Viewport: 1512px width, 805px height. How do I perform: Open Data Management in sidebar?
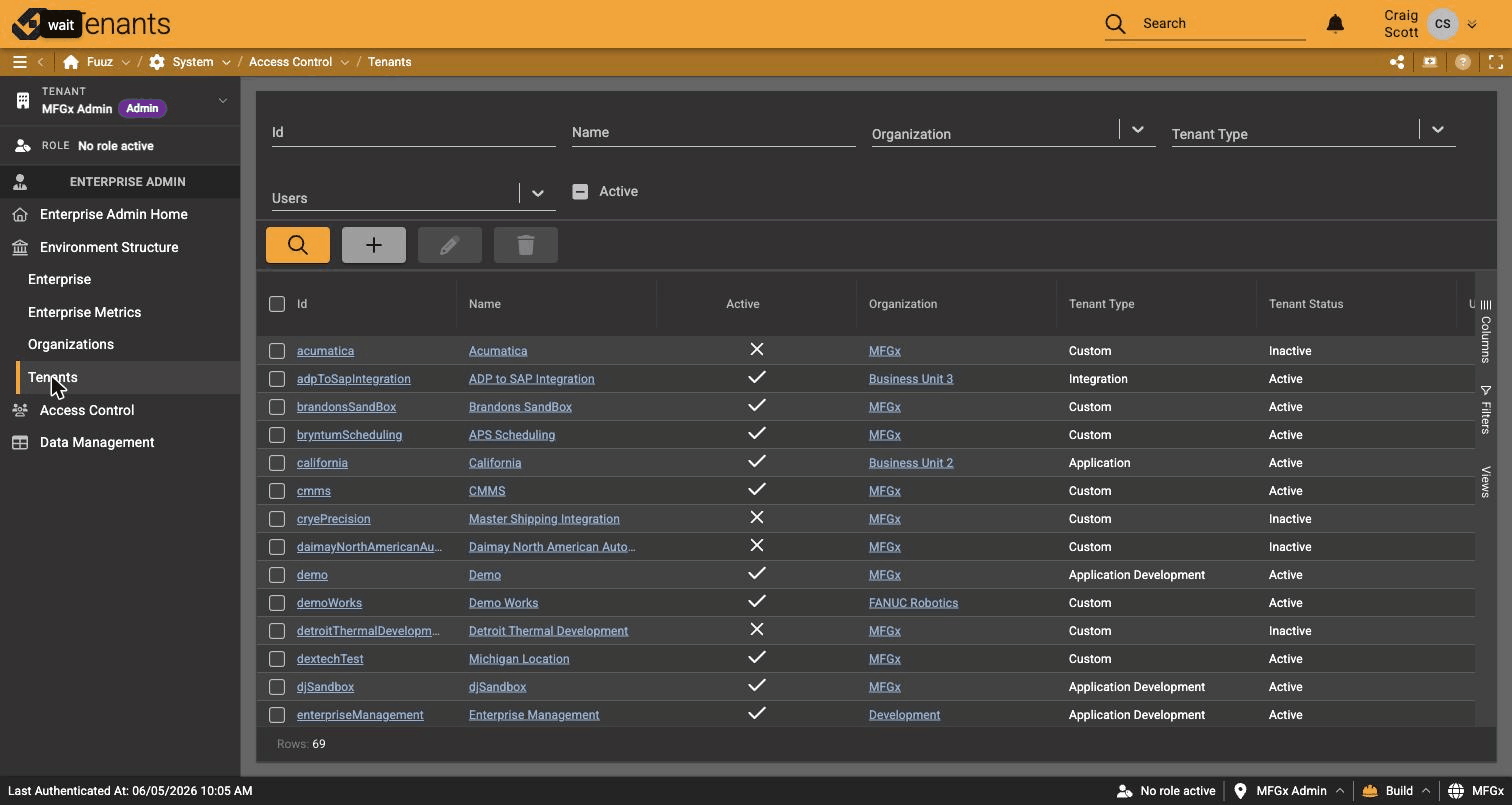tap(97, 442)
